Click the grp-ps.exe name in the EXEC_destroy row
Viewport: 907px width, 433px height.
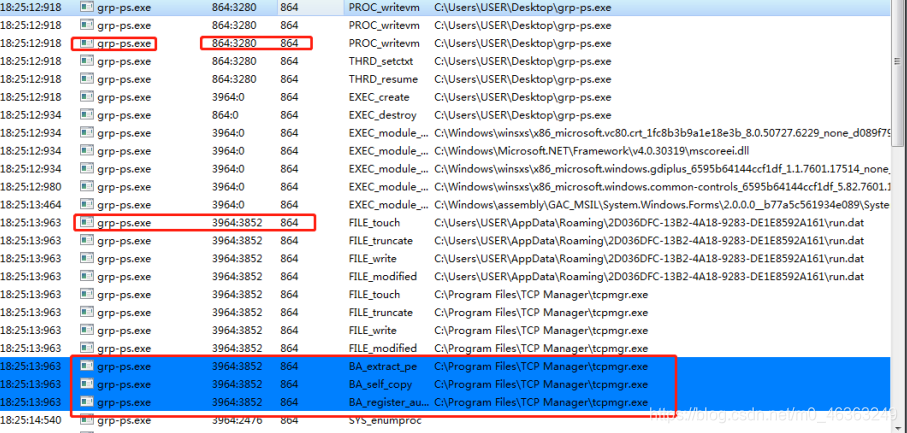pos(124,115)
